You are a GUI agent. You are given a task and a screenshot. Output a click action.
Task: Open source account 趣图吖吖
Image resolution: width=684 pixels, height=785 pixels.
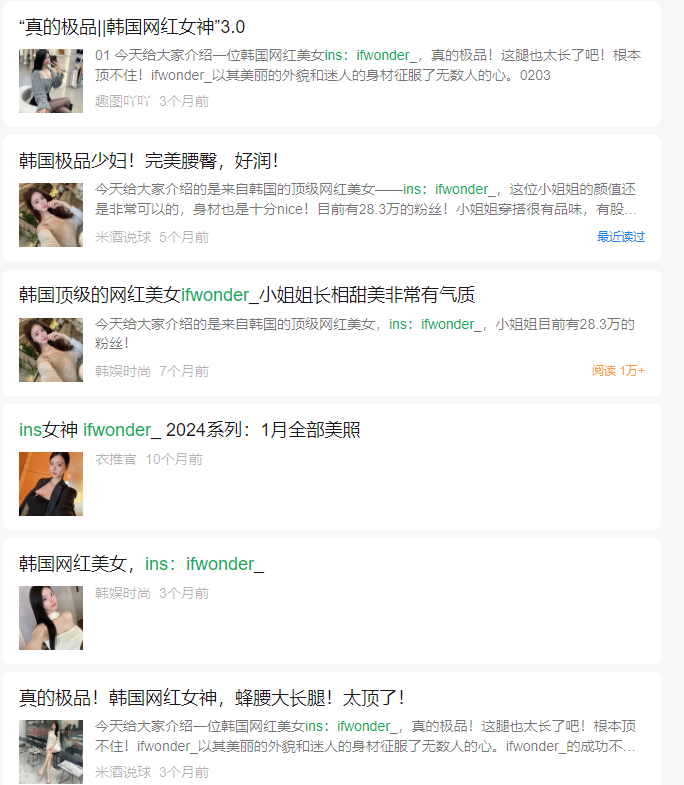click(x=123, y=101)
